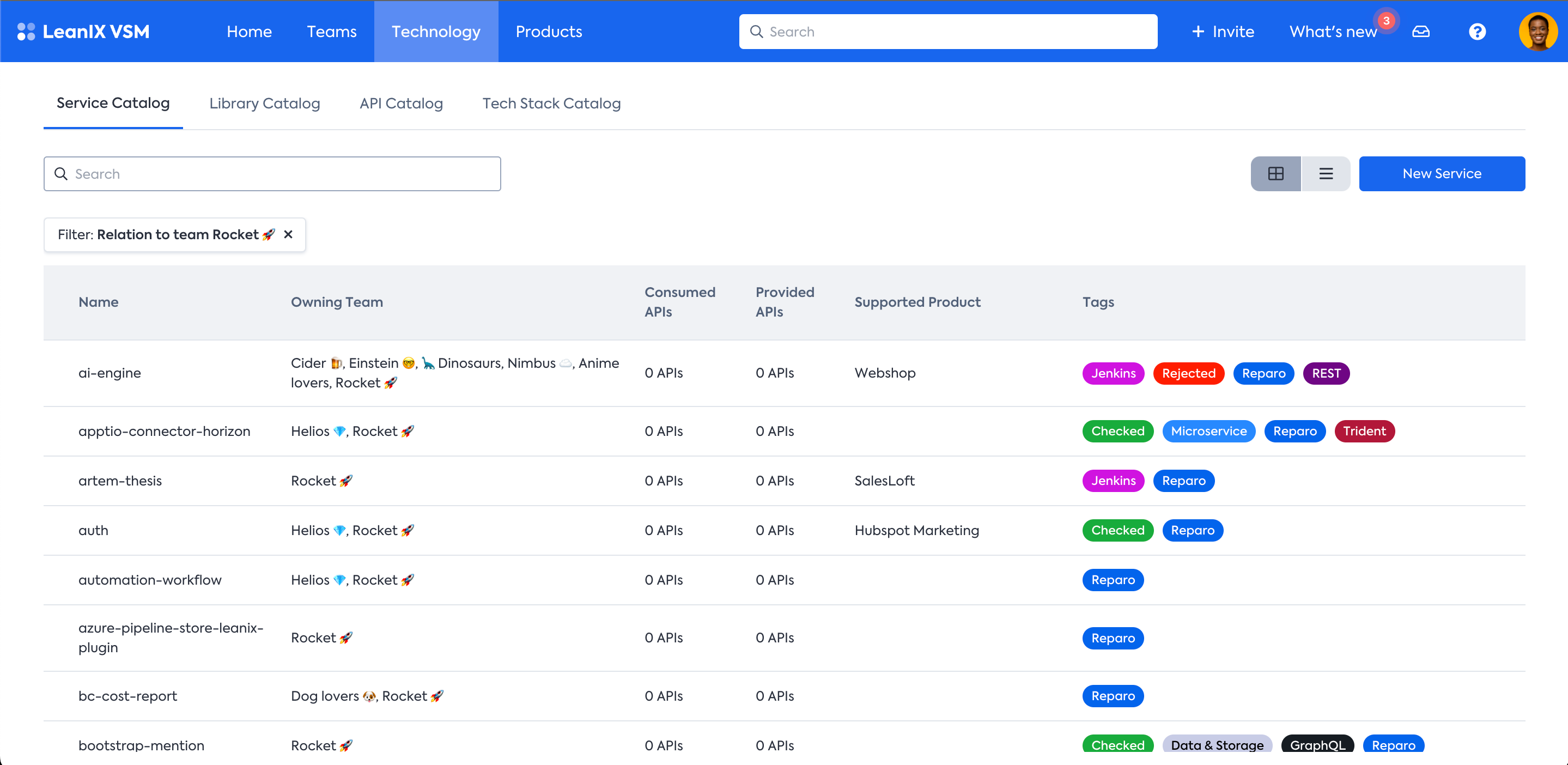This screenshot has height=765, width=1568.
Task: Switch to list view
Action: 1326,174
